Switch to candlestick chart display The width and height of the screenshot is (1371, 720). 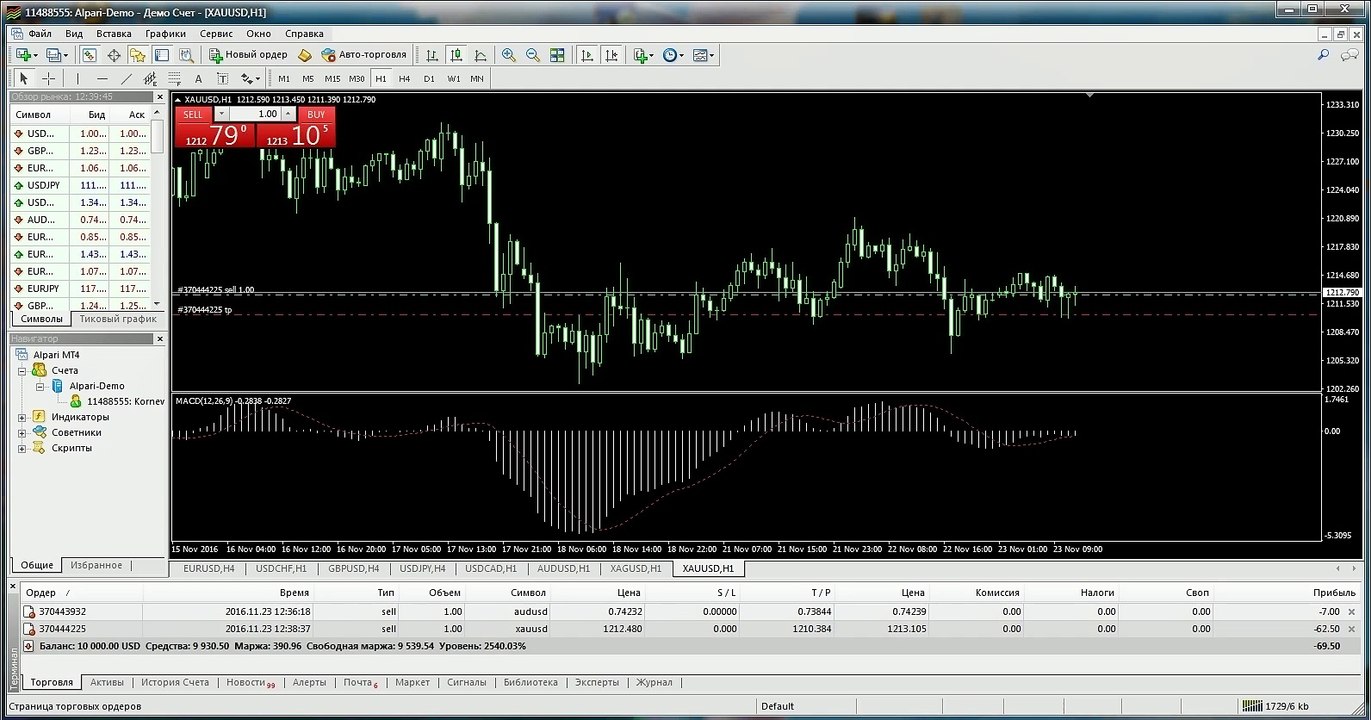tap(456, 55)
